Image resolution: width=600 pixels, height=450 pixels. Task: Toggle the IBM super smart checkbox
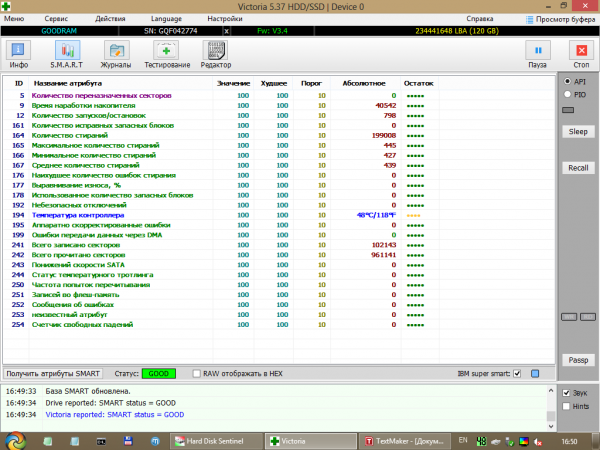click(517, 373)
